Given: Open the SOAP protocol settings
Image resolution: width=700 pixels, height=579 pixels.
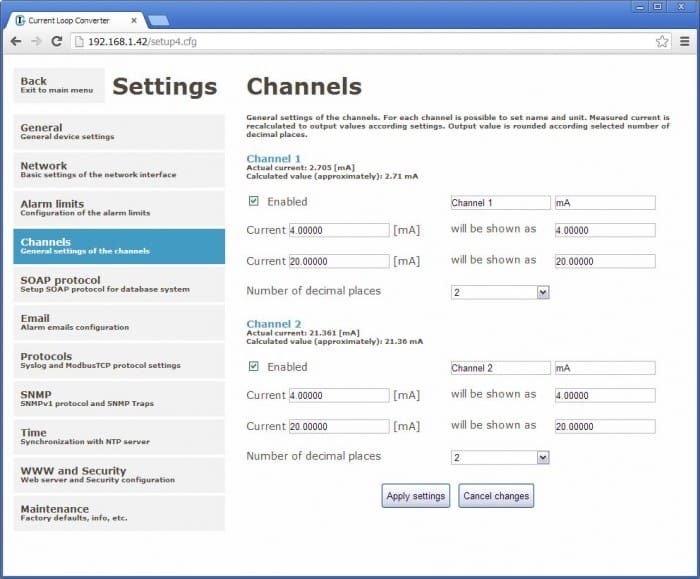Looking at the screenshot, I should click(x=118, y=284).
